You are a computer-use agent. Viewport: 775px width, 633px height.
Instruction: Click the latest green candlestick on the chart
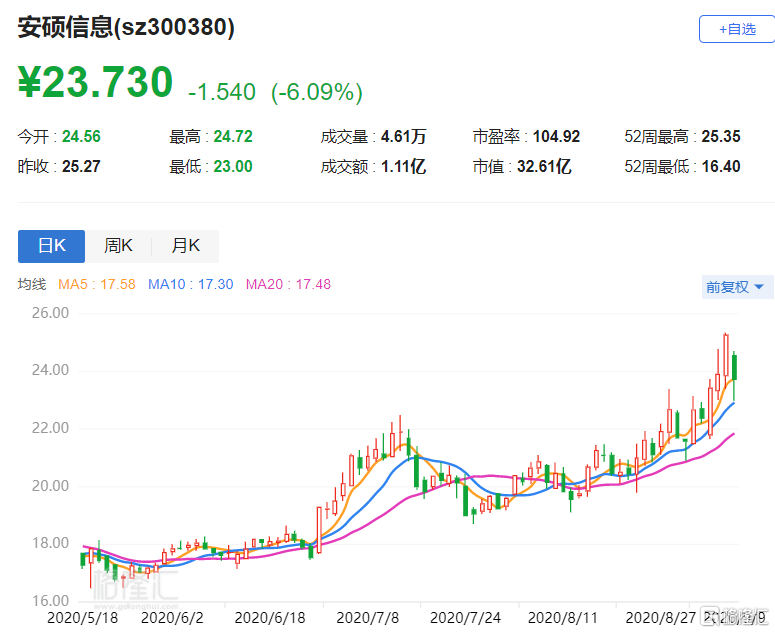pyautogui.click(x=734, y=368)
